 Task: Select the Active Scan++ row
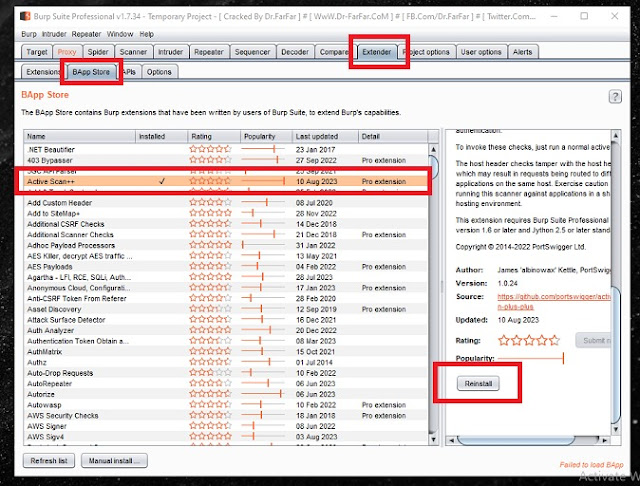coord(226,181)
